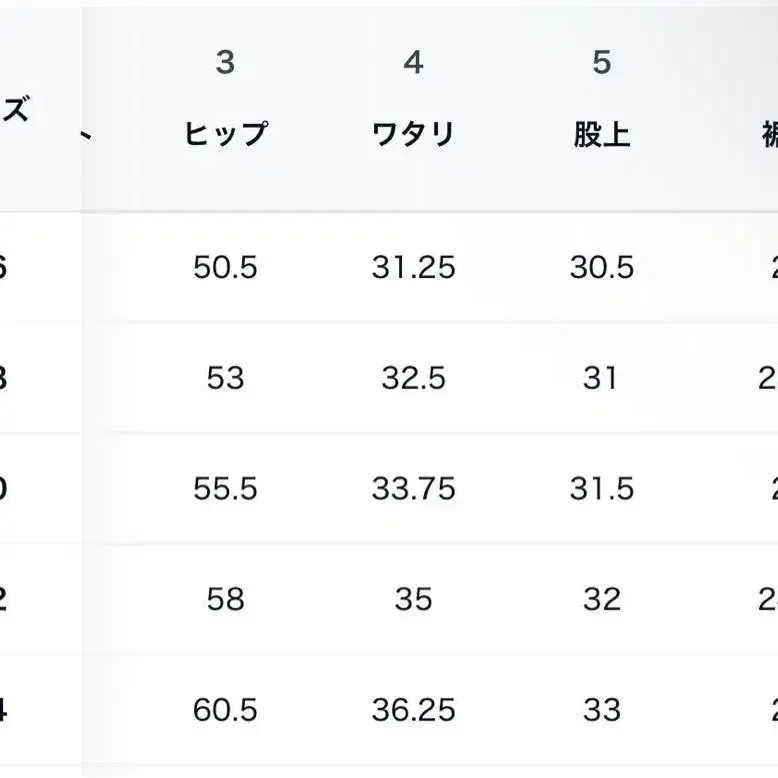This screenshot has width=778, height=778.
Task: Click the 35 value in ワタリ column
Action: point(413,600)
